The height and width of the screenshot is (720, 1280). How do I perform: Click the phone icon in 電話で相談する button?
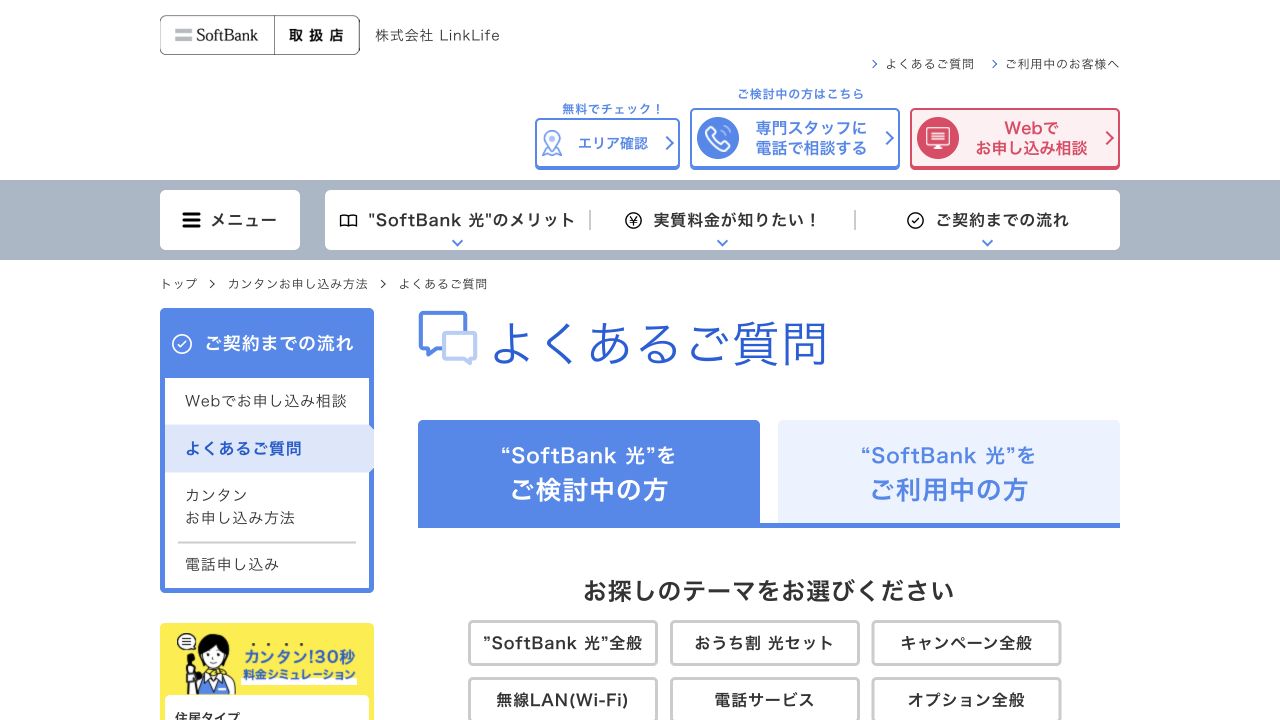click(718, 138)
